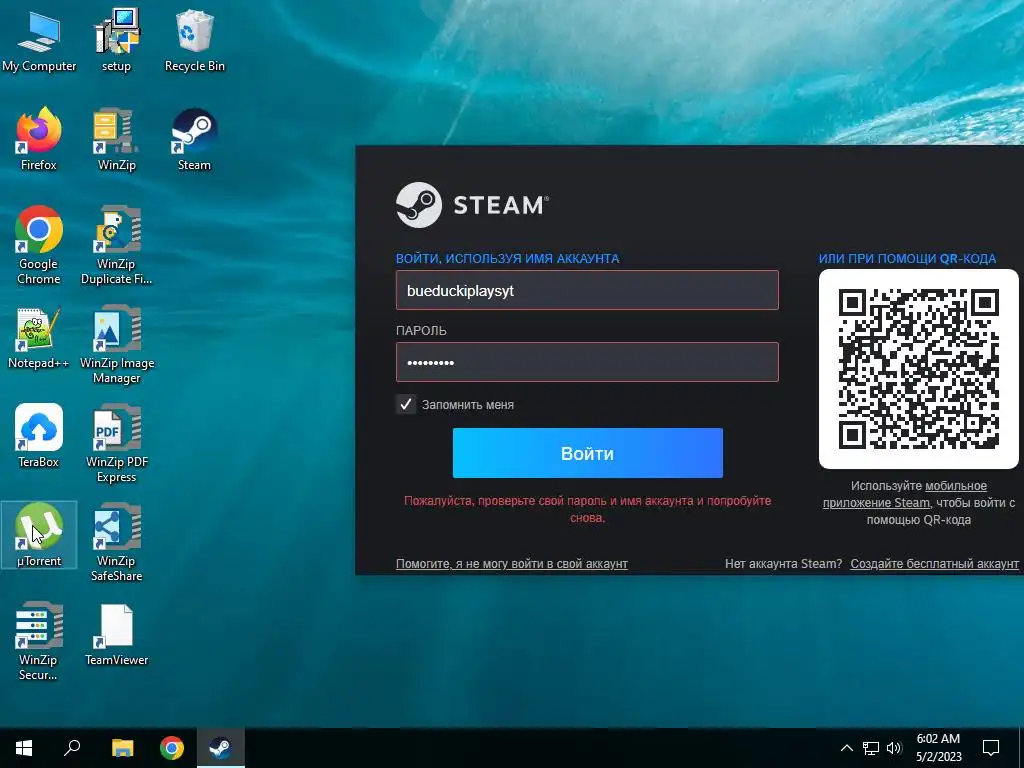The width and height of the screenshot is (1024, 768).
Task: Select WinZip SafeShare shortcut
Action: [x=116, y=542]
